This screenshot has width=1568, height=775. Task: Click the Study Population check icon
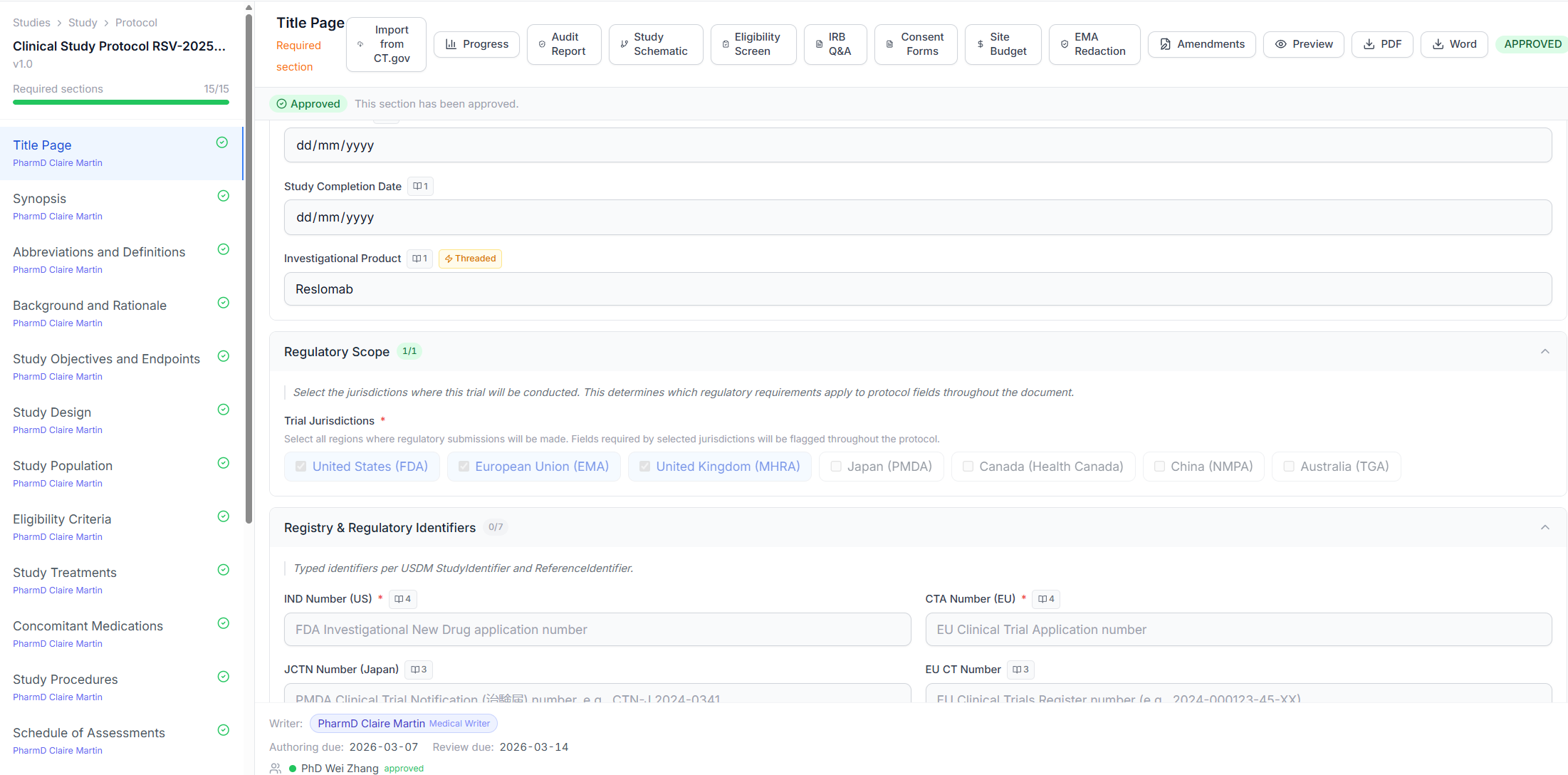coord(223,463)
